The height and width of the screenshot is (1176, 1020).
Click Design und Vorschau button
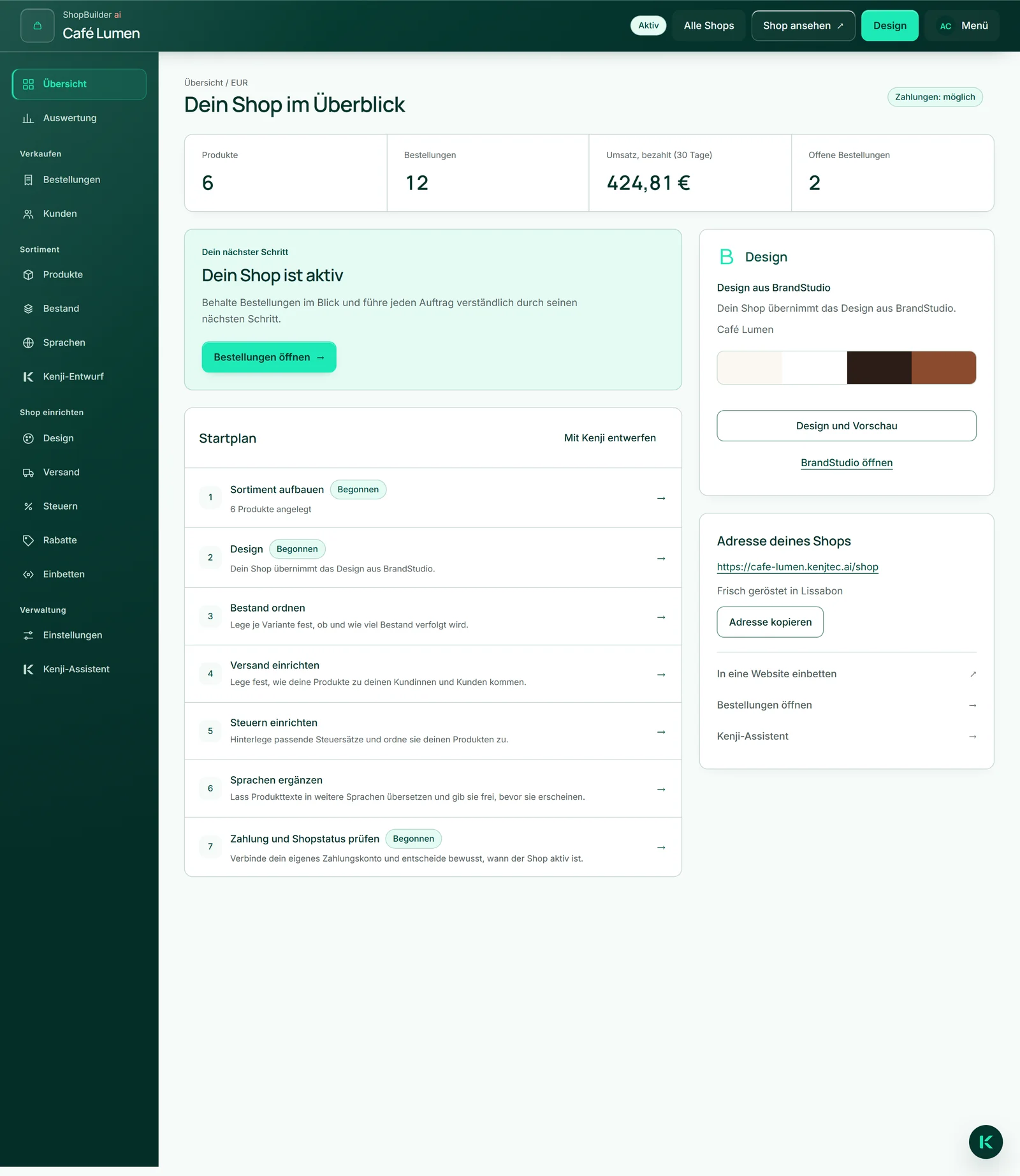click(847, 426)
